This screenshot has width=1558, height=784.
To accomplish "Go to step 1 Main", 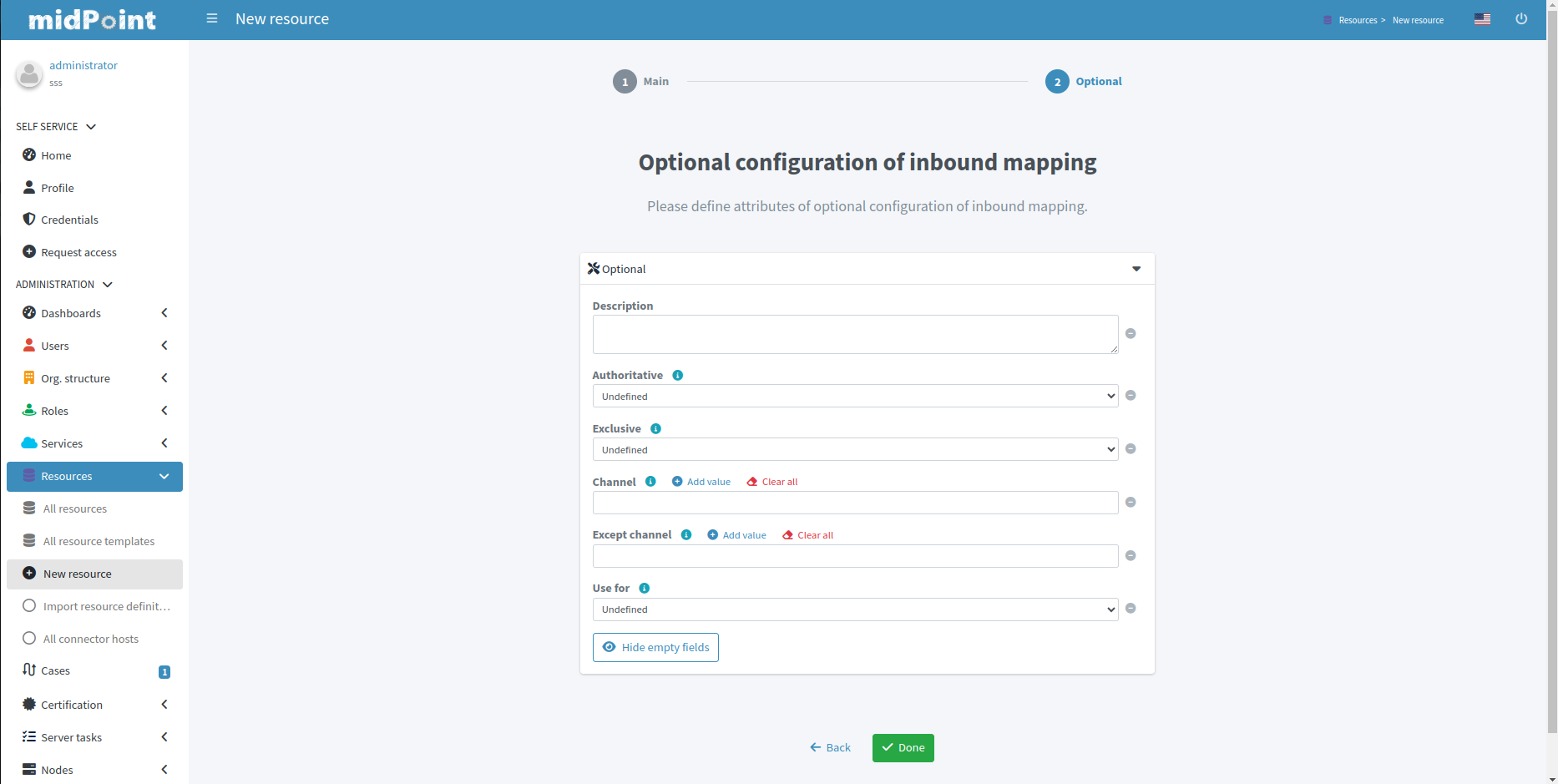I will tap(625, 82).
